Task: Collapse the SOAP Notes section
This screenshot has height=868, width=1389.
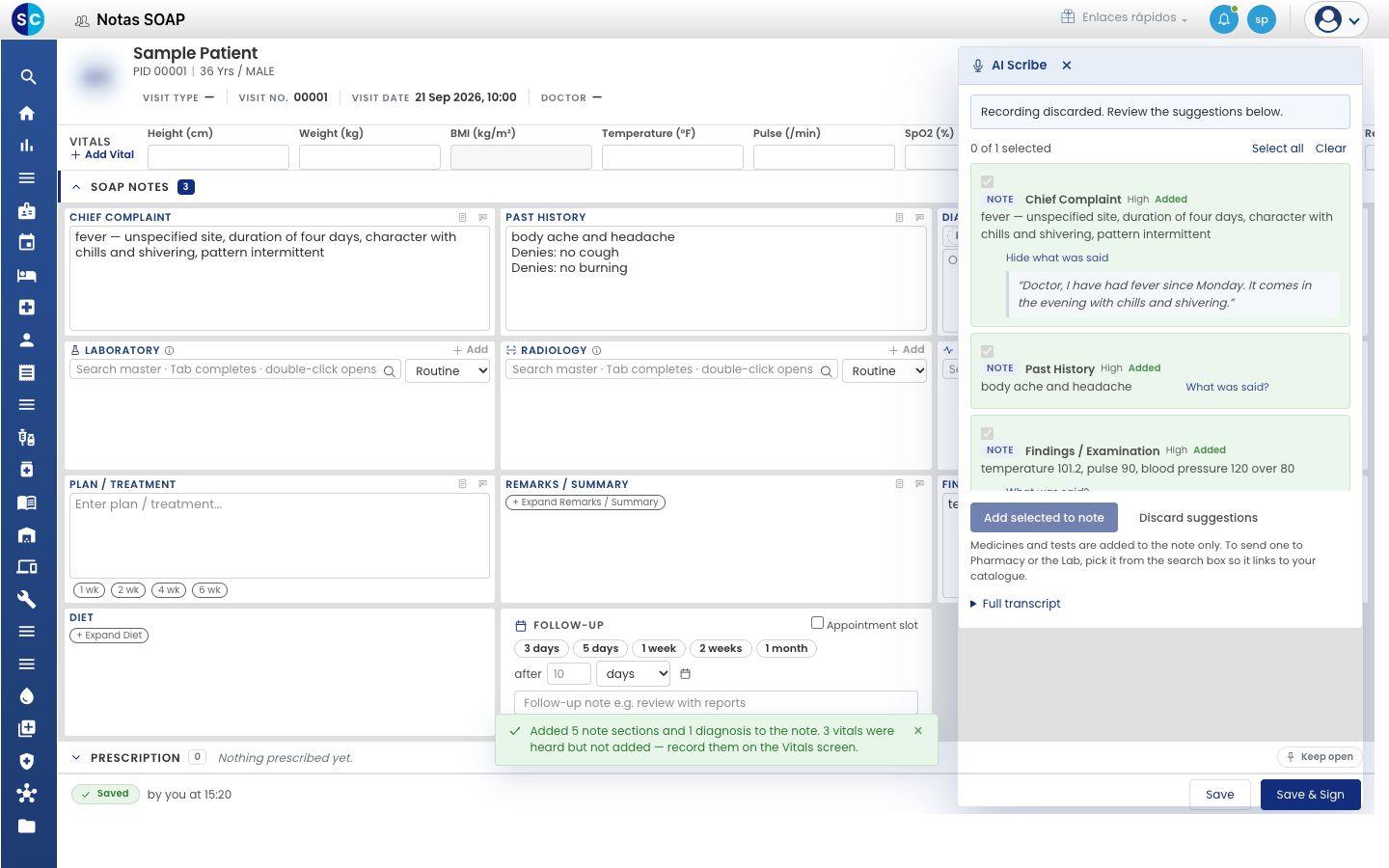Action: click(76, 187)
